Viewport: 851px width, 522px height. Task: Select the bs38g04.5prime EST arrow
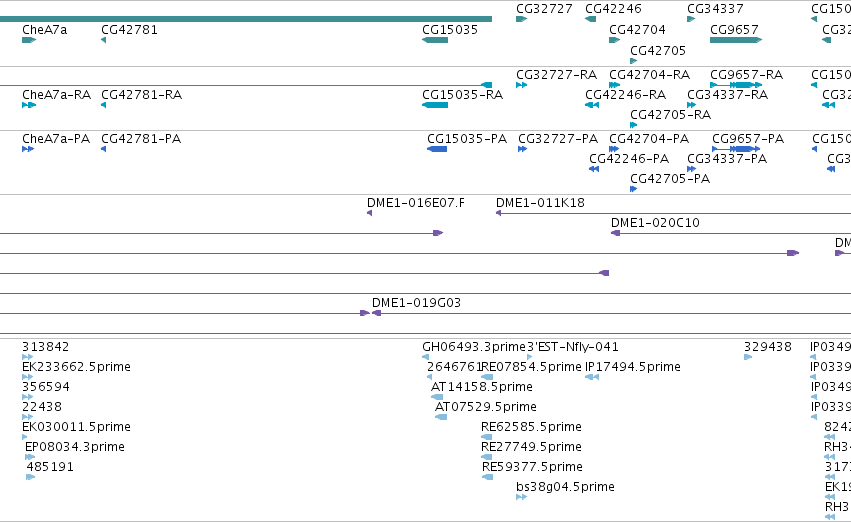(x=521, y=497)
